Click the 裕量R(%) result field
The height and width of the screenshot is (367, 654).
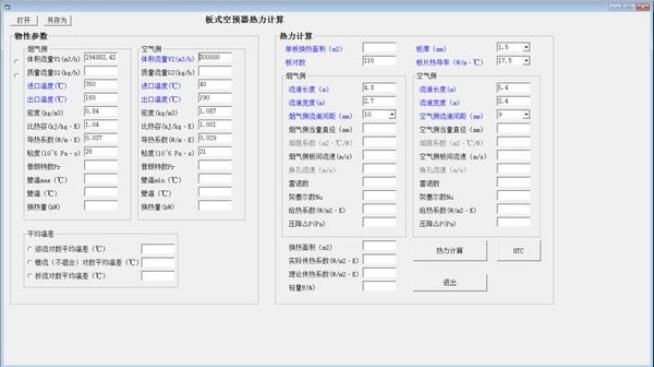point(379,286)
